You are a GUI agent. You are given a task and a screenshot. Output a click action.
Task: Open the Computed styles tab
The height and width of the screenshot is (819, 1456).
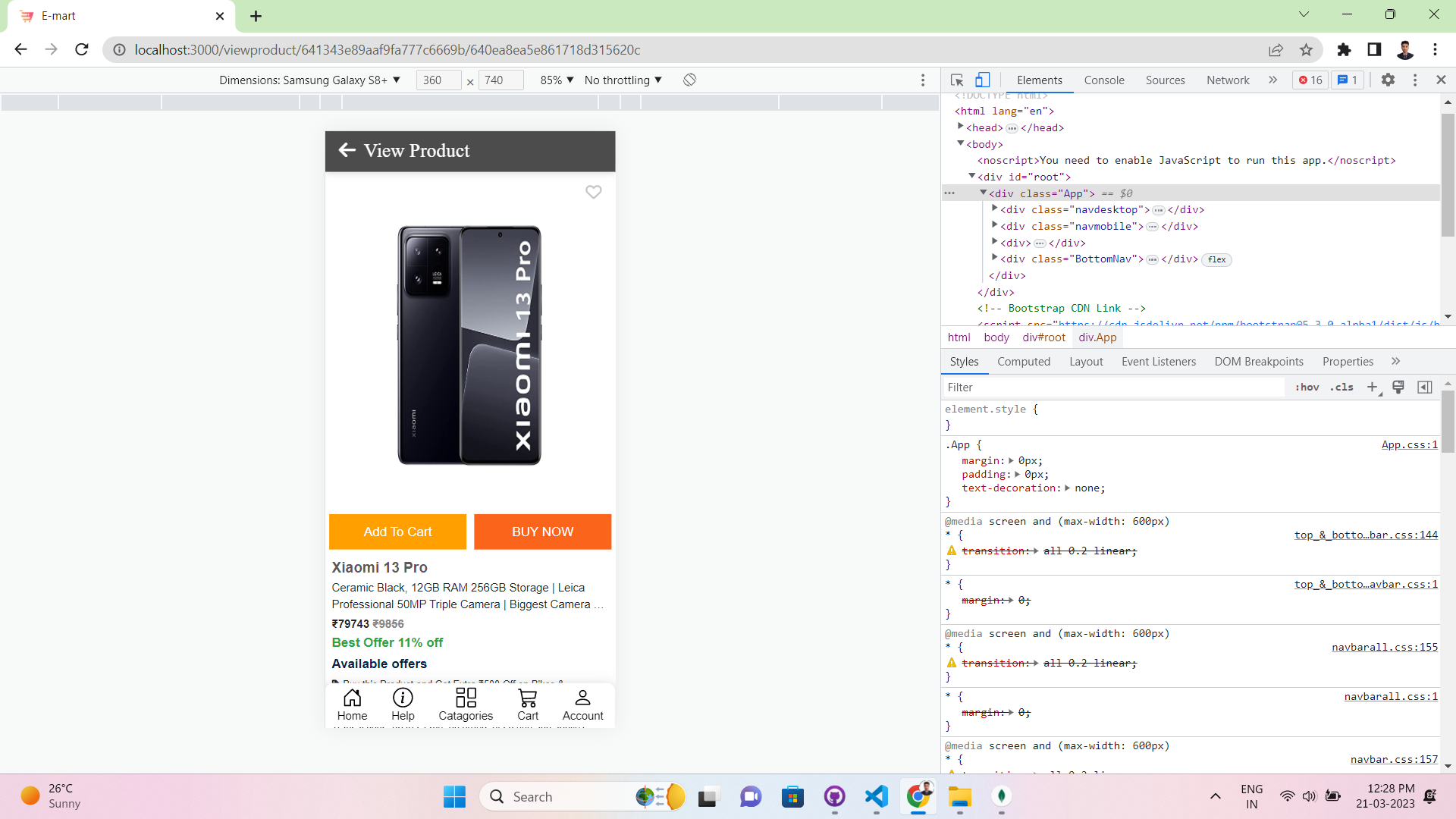click(x=1024, y=362)
